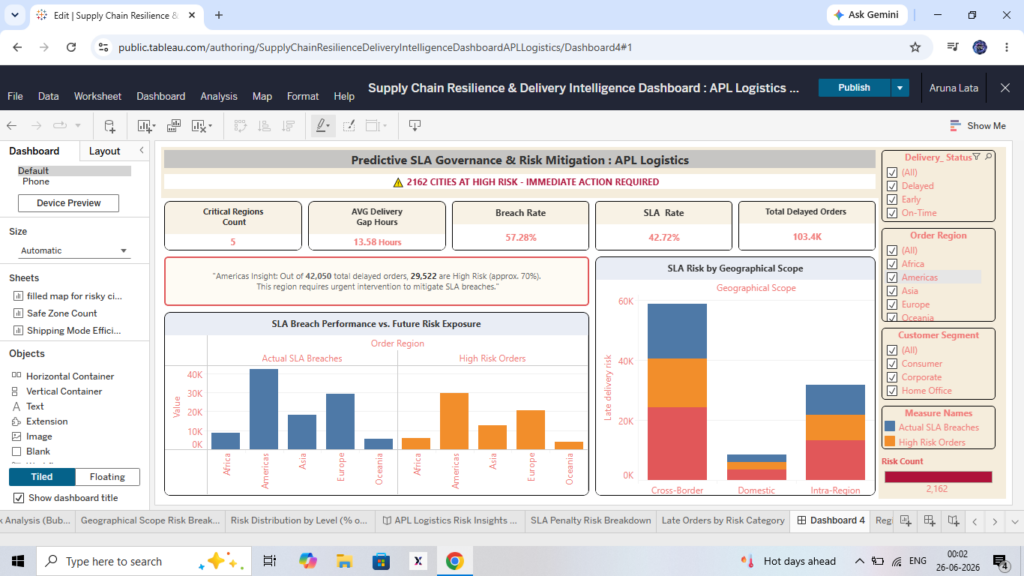Viewport: 1024px width, 576px height.
Task: Open the Worksheet menu
Action: point(97,96)
